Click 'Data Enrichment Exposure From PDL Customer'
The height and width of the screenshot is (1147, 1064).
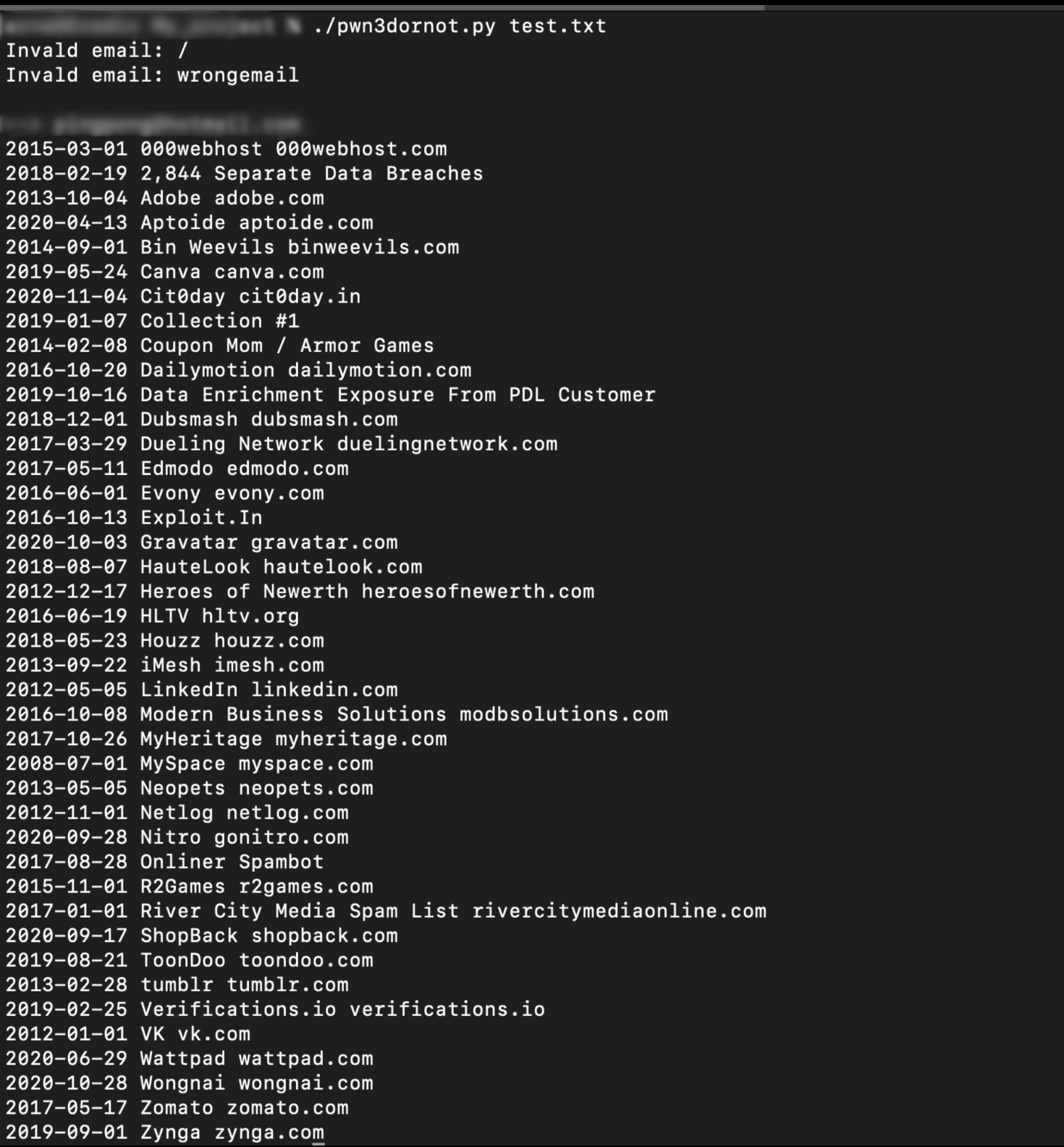(397, 395)
